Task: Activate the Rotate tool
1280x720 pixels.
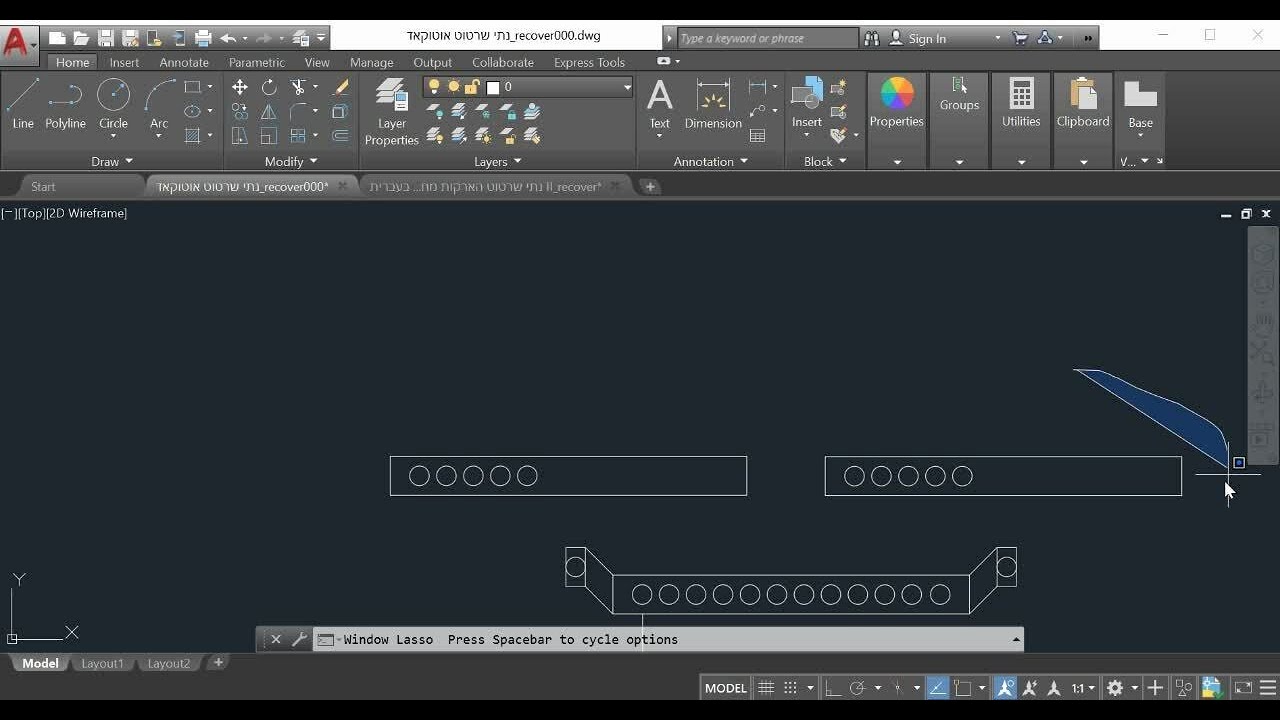Action: pyautogui.click(x=269, y=88)
